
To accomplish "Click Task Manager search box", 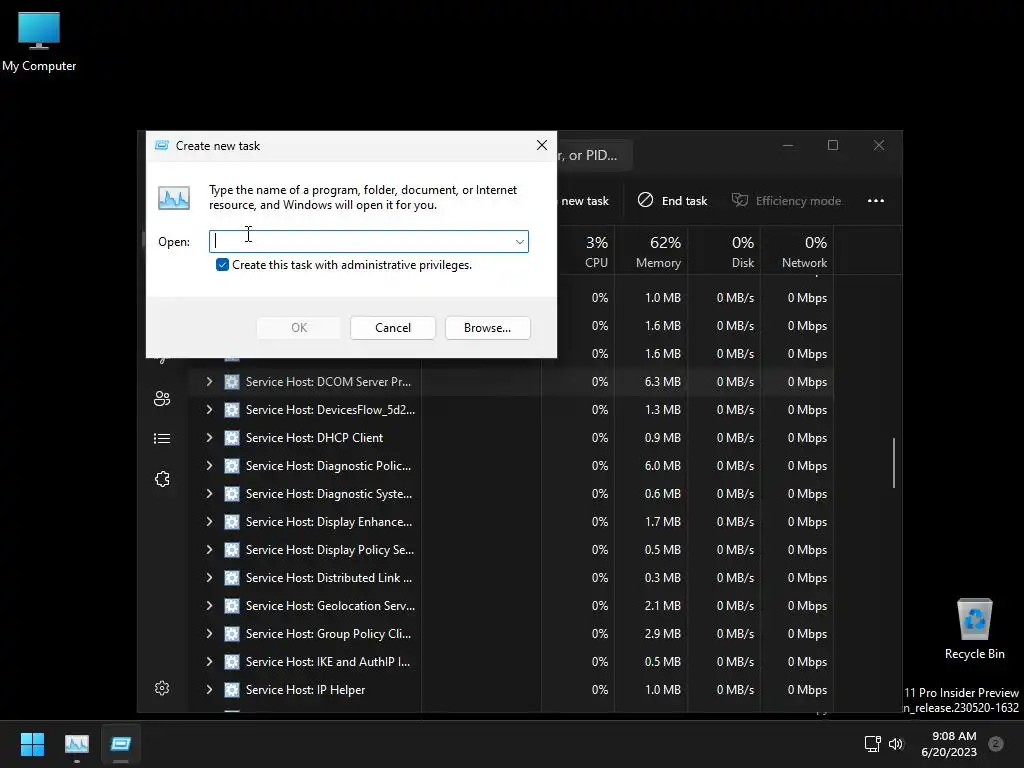I will tap(594, 155).
